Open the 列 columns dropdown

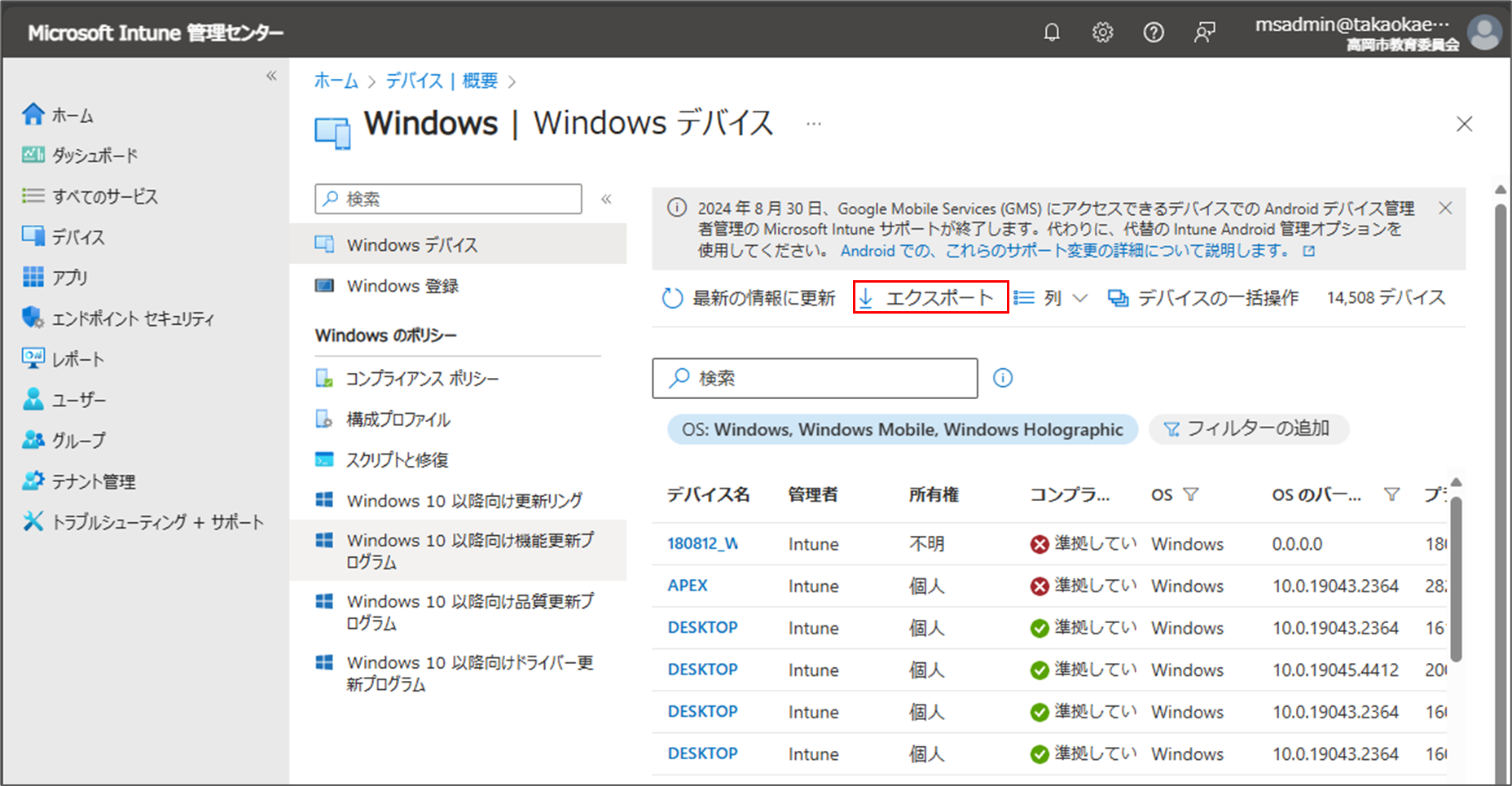(x=1051, y=298)
